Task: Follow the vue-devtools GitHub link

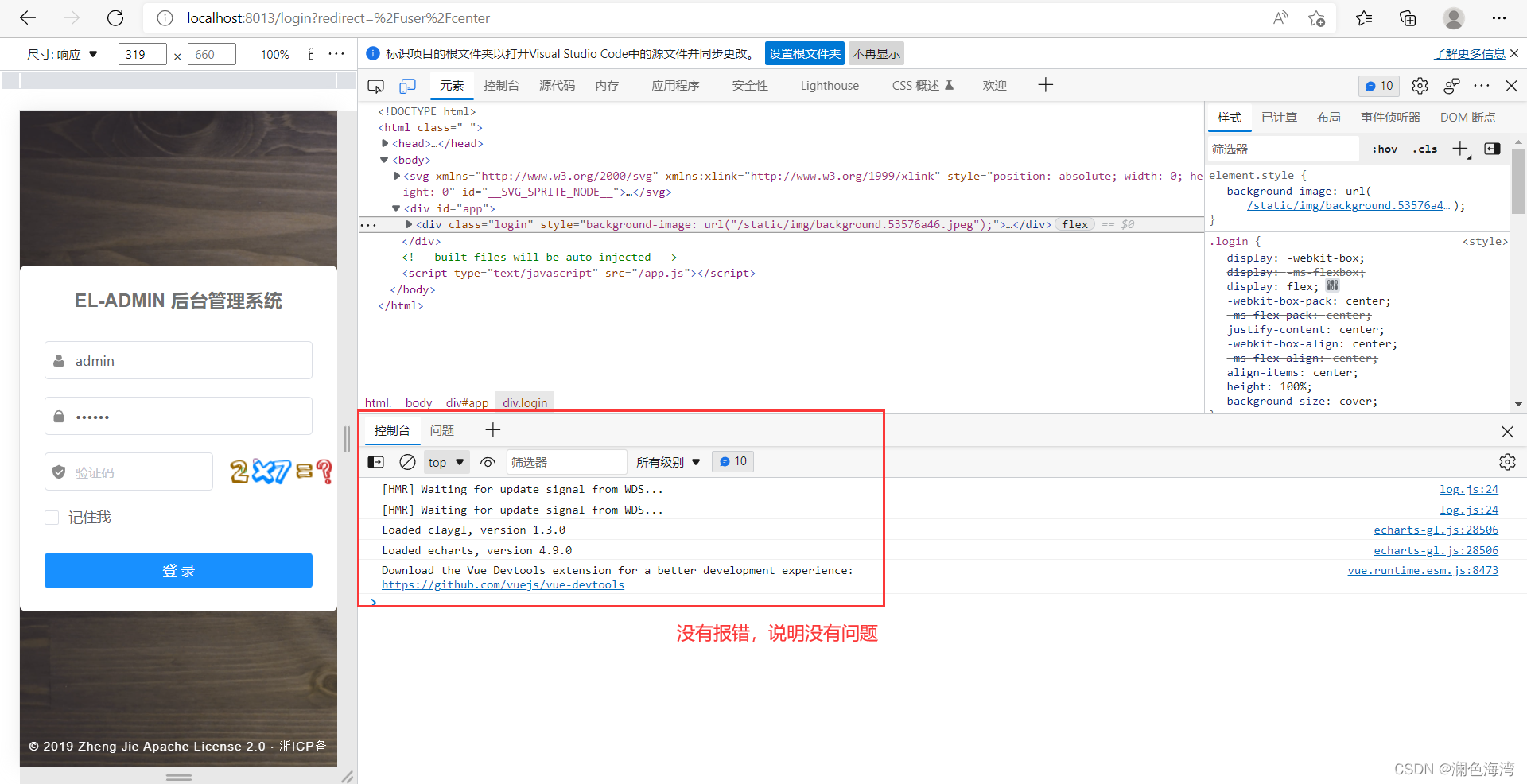Action: (503, 584)
